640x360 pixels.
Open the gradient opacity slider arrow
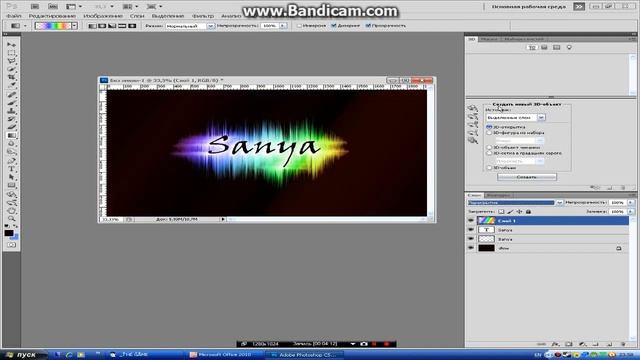point(283,26)
